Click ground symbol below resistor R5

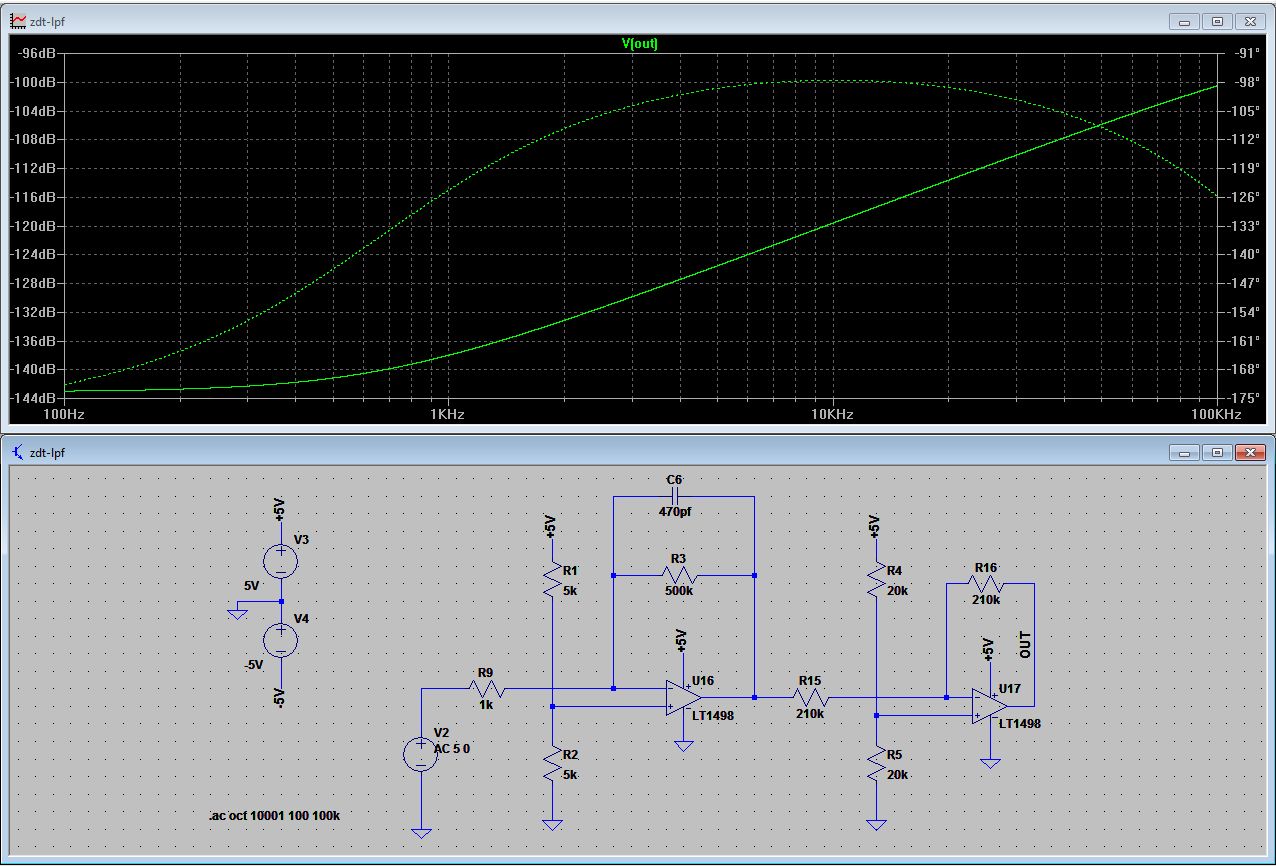tap(876, 825)
